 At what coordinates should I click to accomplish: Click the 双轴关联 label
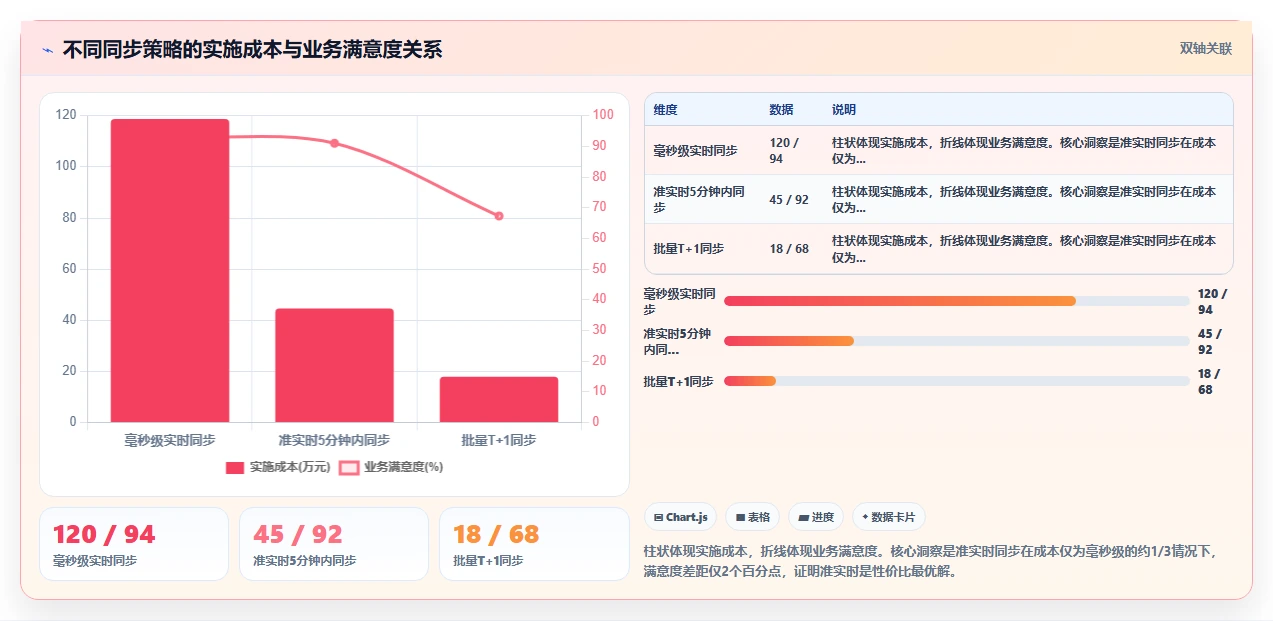pos(1205,48)
